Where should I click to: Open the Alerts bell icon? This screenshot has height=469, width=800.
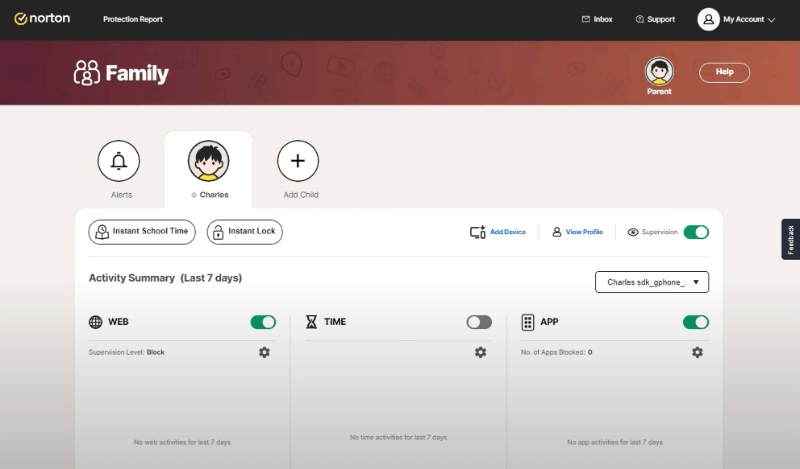coord(119,161)
